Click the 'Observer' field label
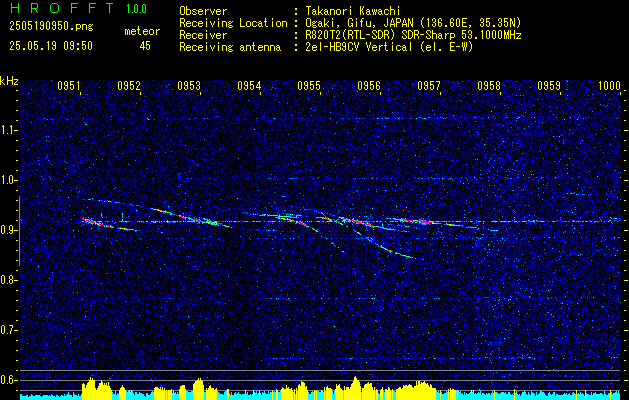This screenshot has height=400, width=629. click(203, 11)
